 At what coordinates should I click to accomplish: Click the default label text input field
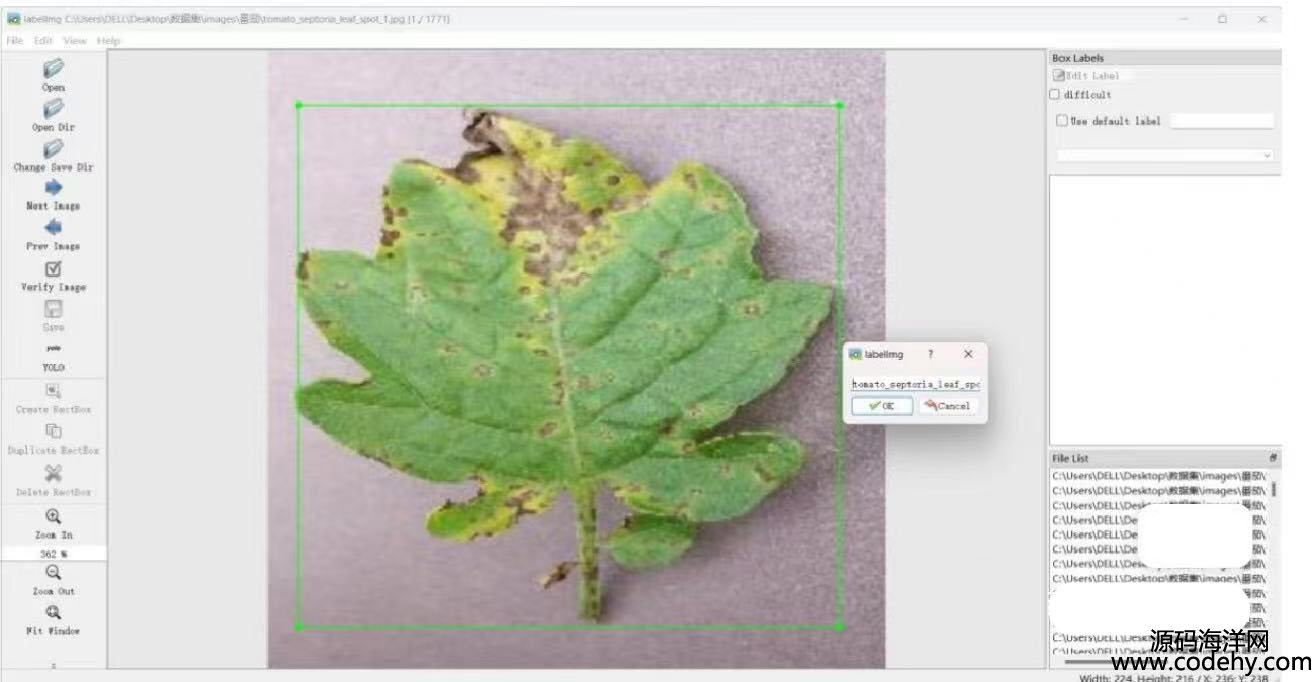pos(1221,121)
